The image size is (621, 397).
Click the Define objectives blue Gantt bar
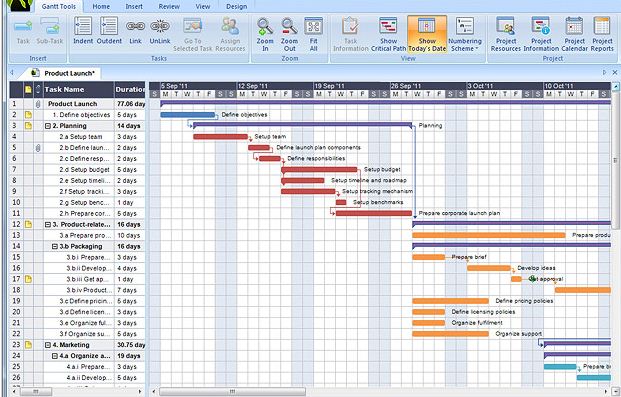click(x=188, y=115)
